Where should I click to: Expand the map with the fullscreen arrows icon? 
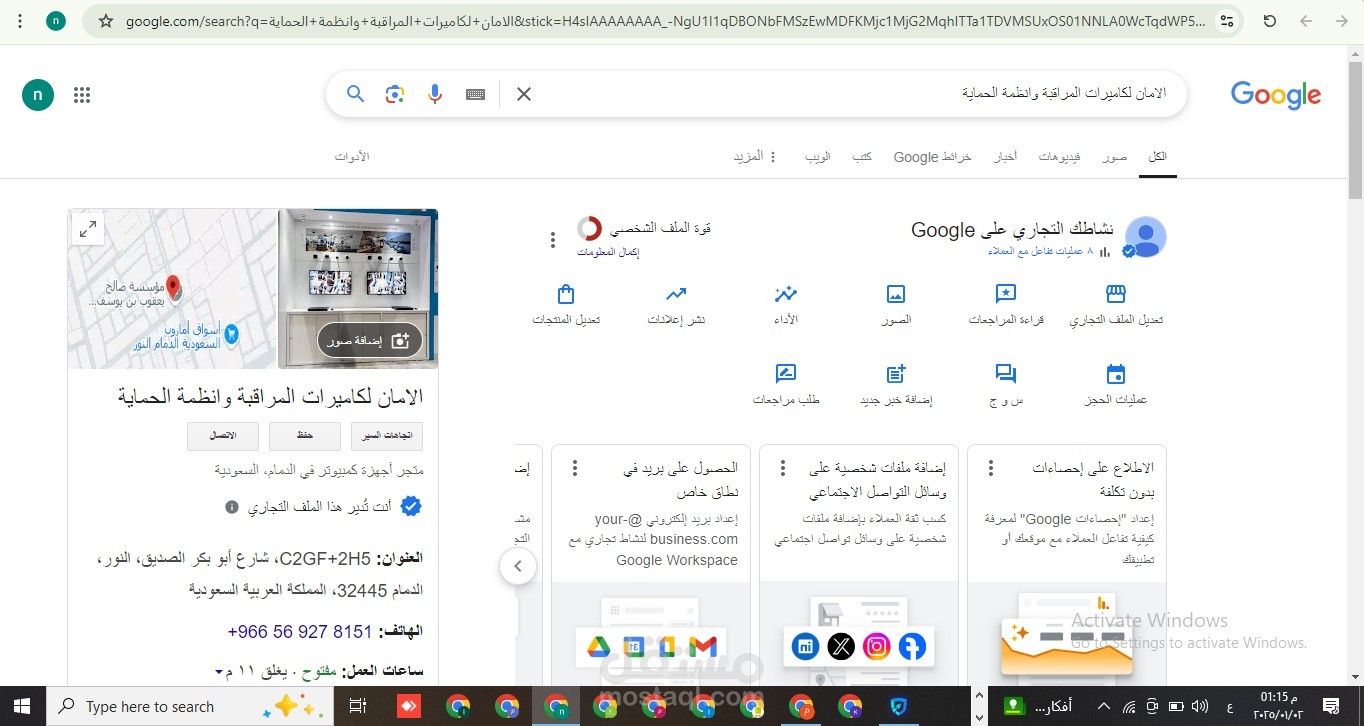[x=88, y=229]
